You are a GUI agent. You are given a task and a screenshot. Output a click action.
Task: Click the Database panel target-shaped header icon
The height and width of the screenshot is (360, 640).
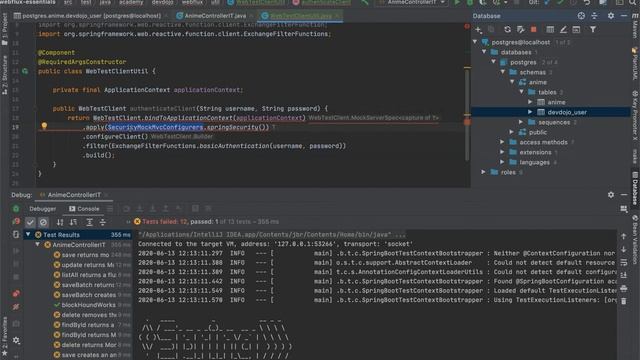[581, 16]
